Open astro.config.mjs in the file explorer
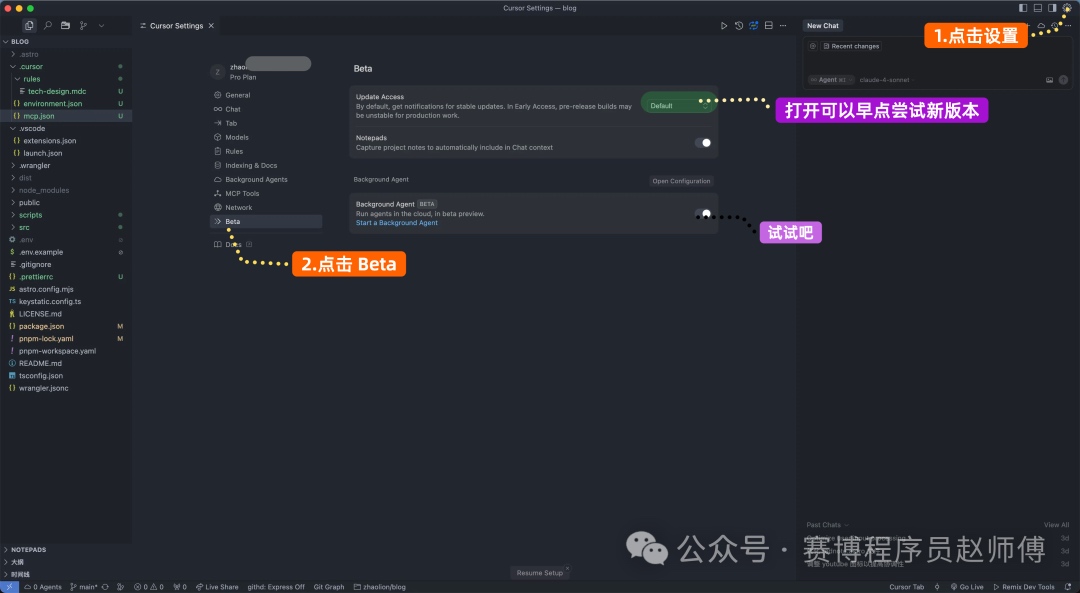 (66, 289)
